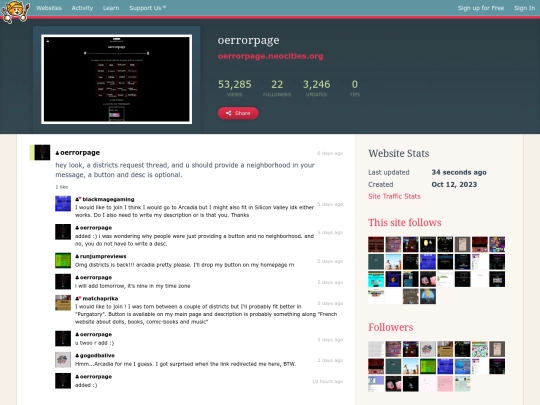
Task: Open the cyan thumbnail starting third follows row
Action: pyautogui.click(x=376, y=279)
